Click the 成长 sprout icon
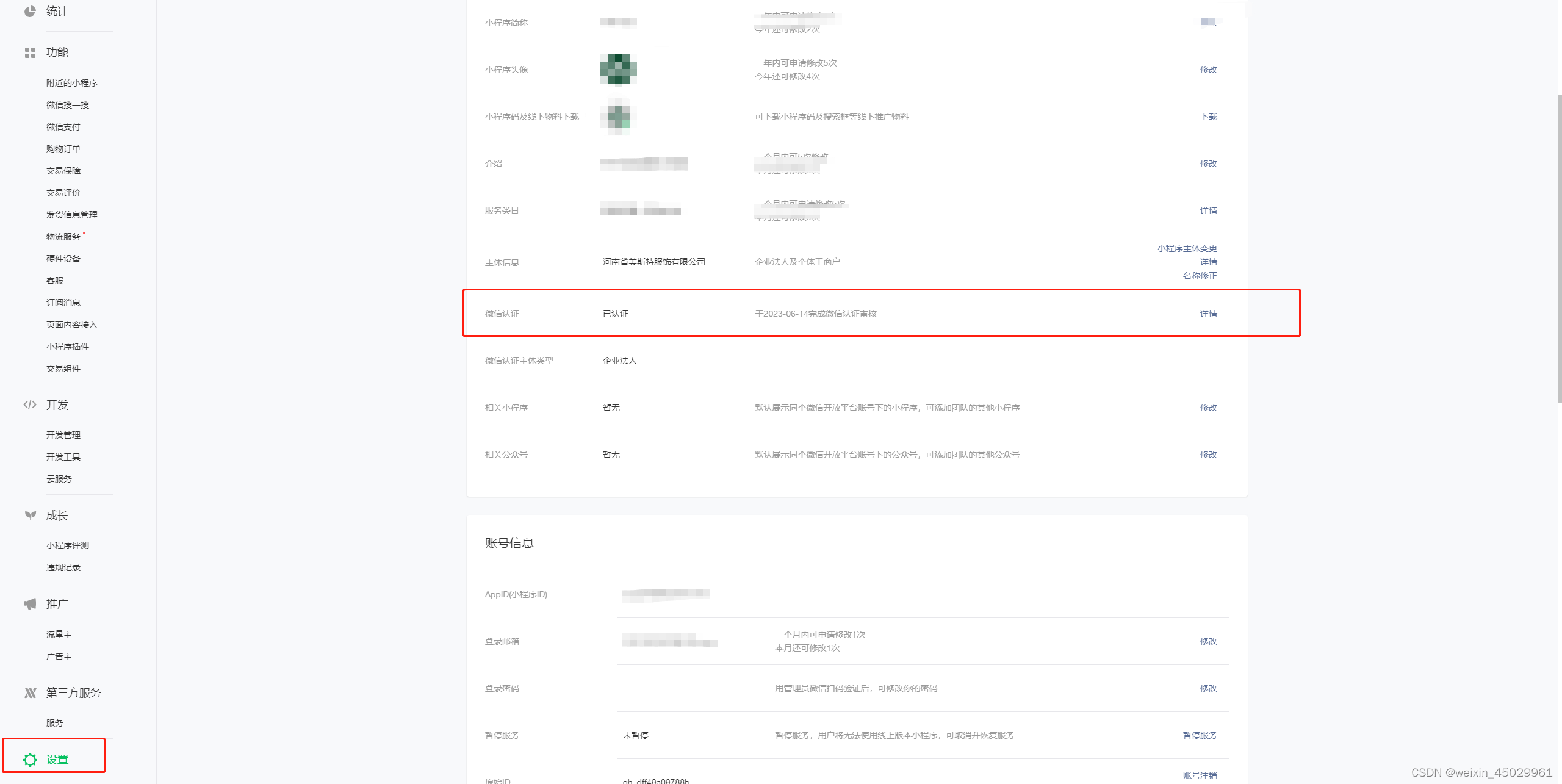Viewport: 1562px width, 784px height. (30, 516)
